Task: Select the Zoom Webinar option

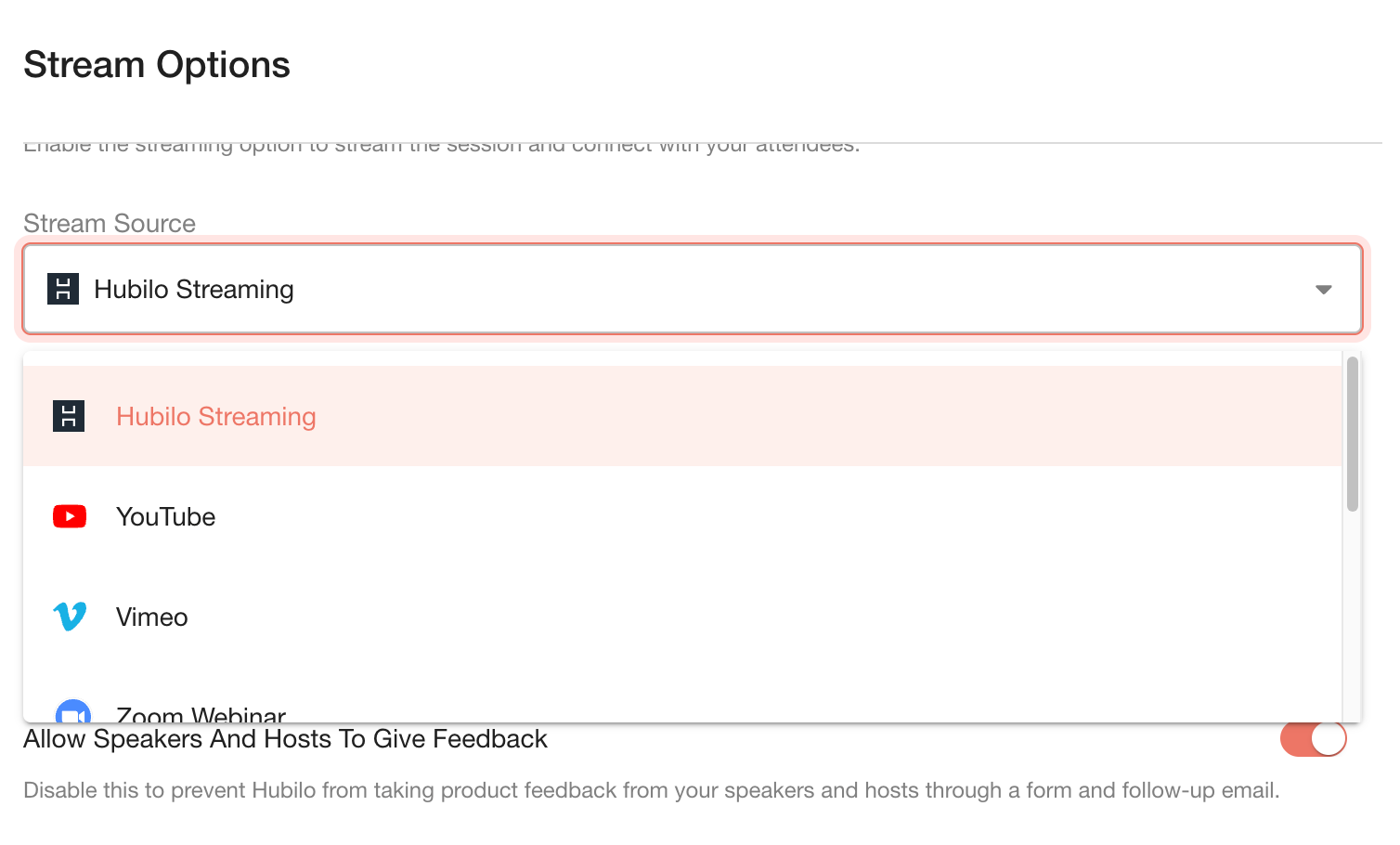Action: 201,714
